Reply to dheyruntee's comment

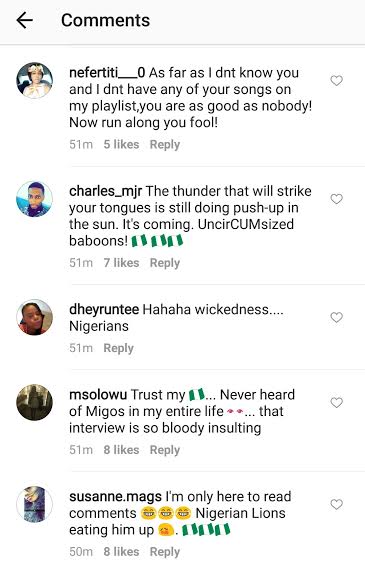(118, 348)
